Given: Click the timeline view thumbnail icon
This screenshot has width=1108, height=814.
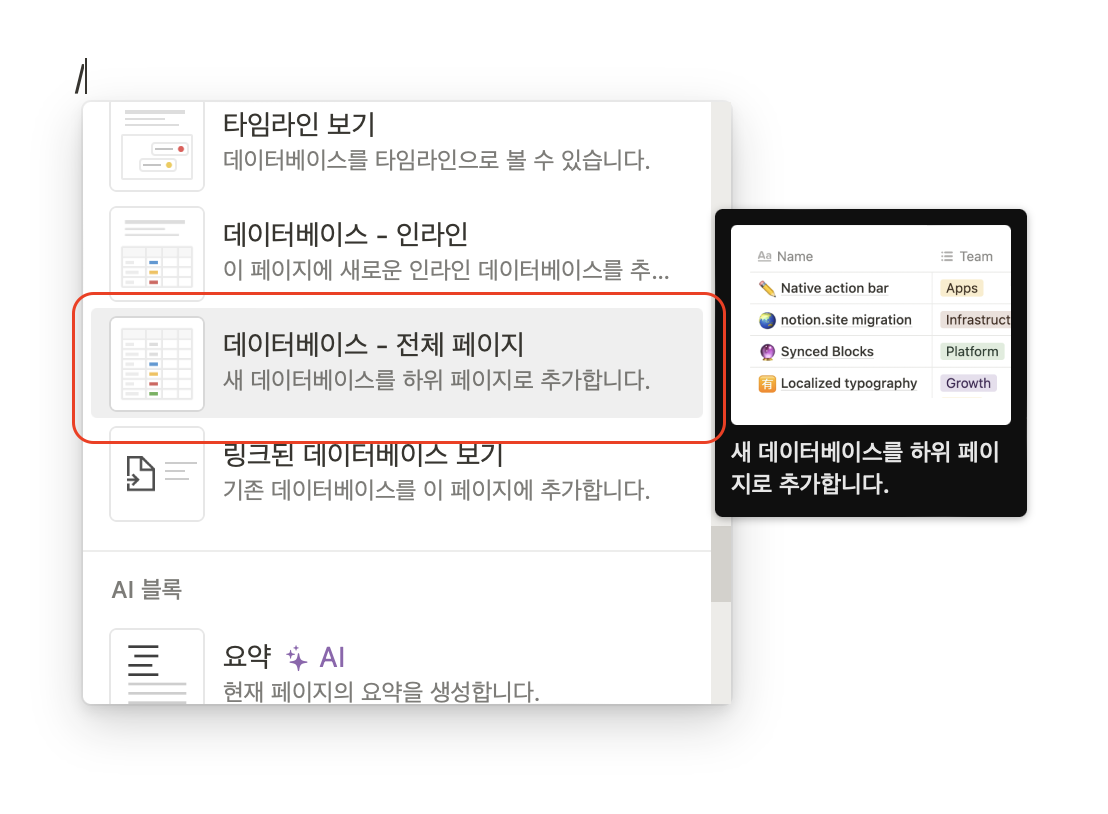Looking at the screenshot, I should pyautogui.click(x=157, y=146).
